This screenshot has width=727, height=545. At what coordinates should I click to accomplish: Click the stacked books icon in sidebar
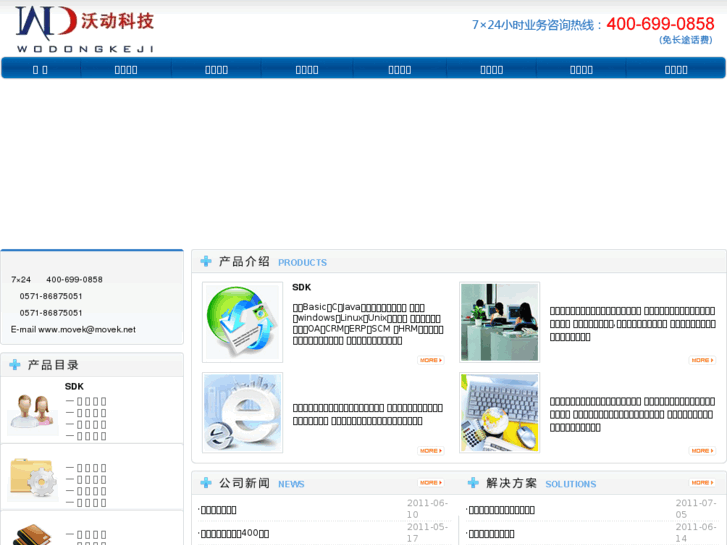[32, 532]
